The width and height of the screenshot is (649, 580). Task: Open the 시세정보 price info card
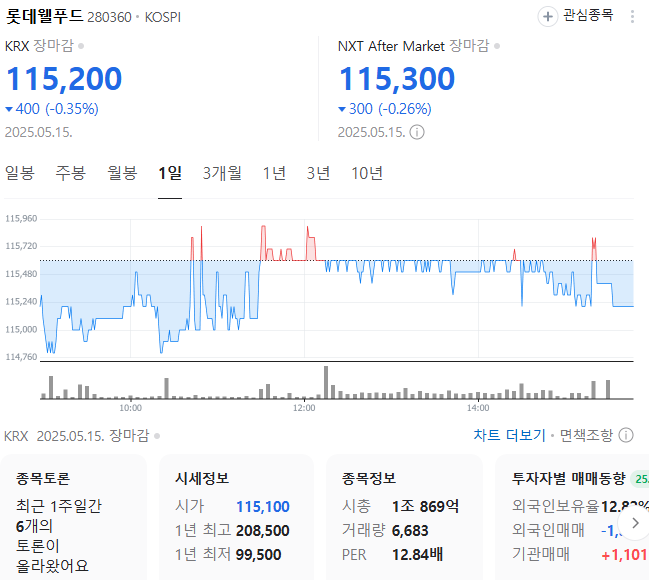click(236, 517)
